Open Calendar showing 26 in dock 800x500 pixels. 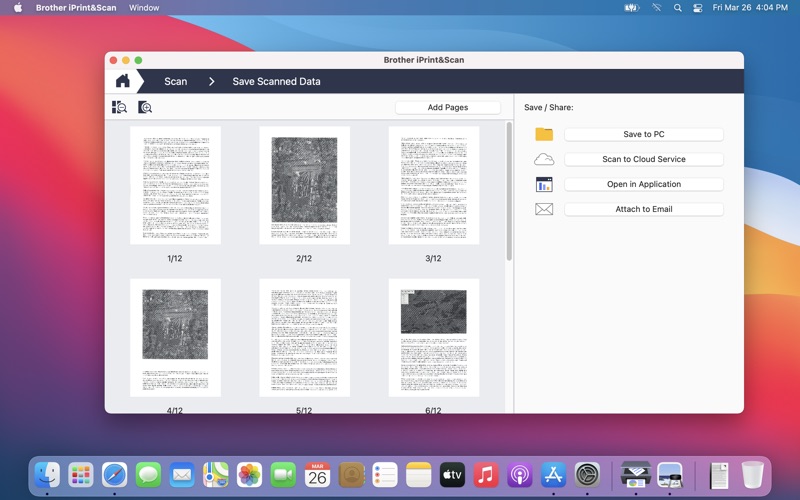317,475
